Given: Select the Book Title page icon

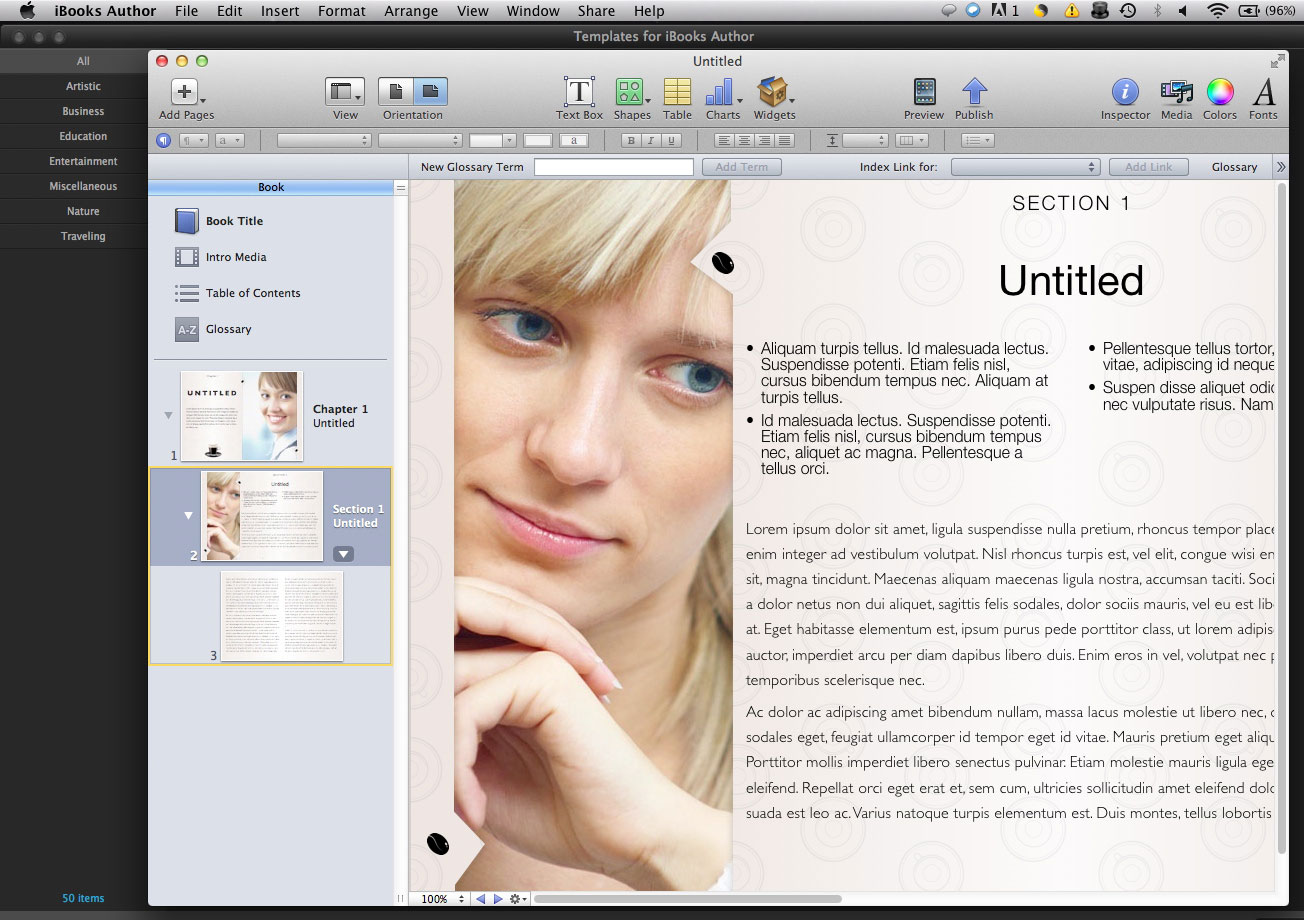Looking at the screenshot, I should click(x=187, y=221).
